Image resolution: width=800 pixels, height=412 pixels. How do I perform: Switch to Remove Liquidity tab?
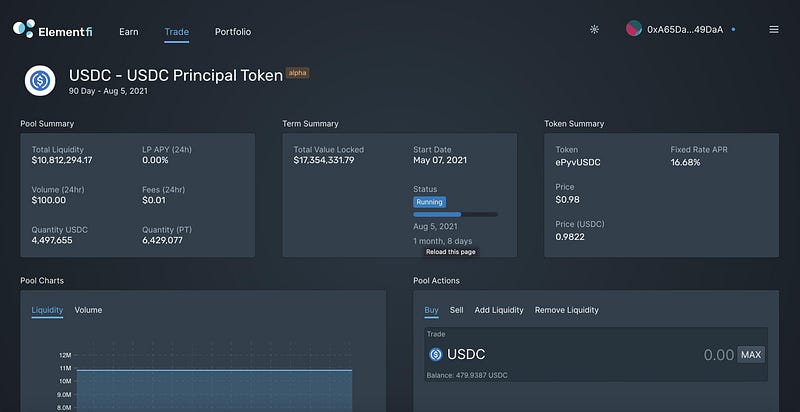point(566,310)
